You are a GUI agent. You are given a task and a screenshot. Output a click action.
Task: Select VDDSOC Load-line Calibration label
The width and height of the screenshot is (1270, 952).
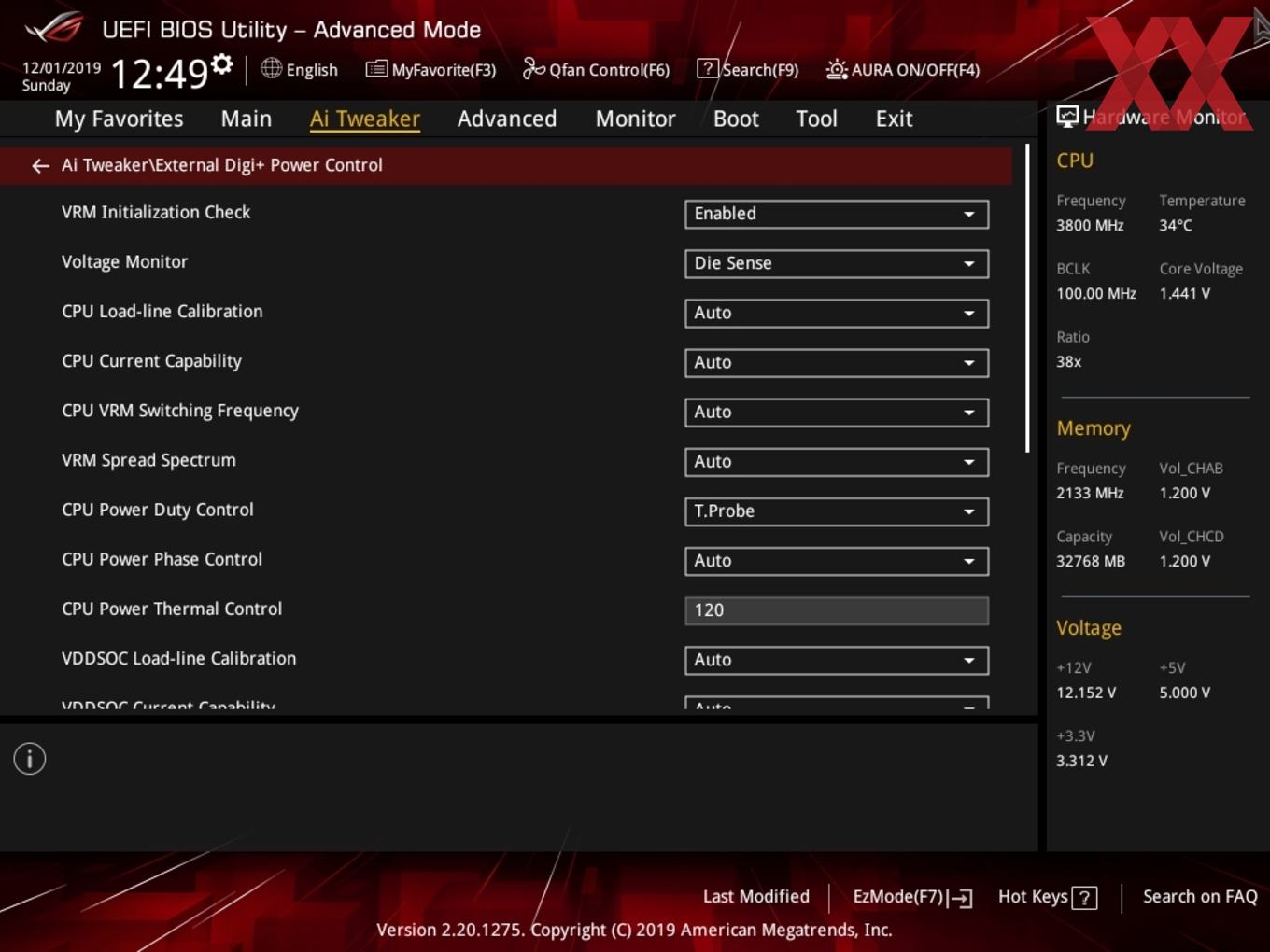pos(178,658)
